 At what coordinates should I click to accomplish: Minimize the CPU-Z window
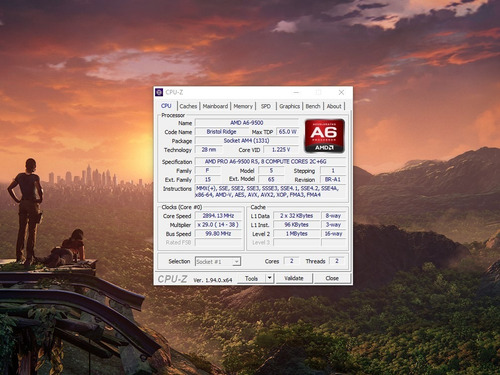click(296, 92)
